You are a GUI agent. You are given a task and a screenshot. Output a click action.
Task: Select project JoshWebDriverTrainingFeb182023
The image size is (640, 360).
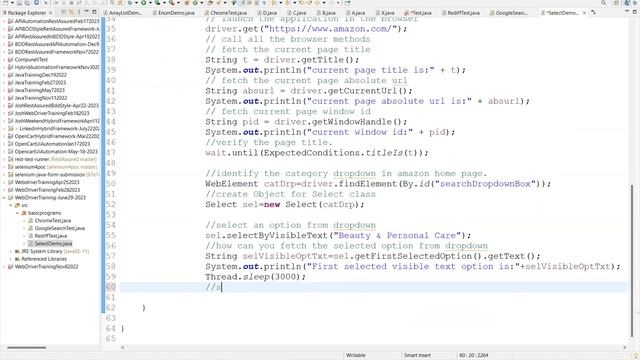tap(51, 113)
